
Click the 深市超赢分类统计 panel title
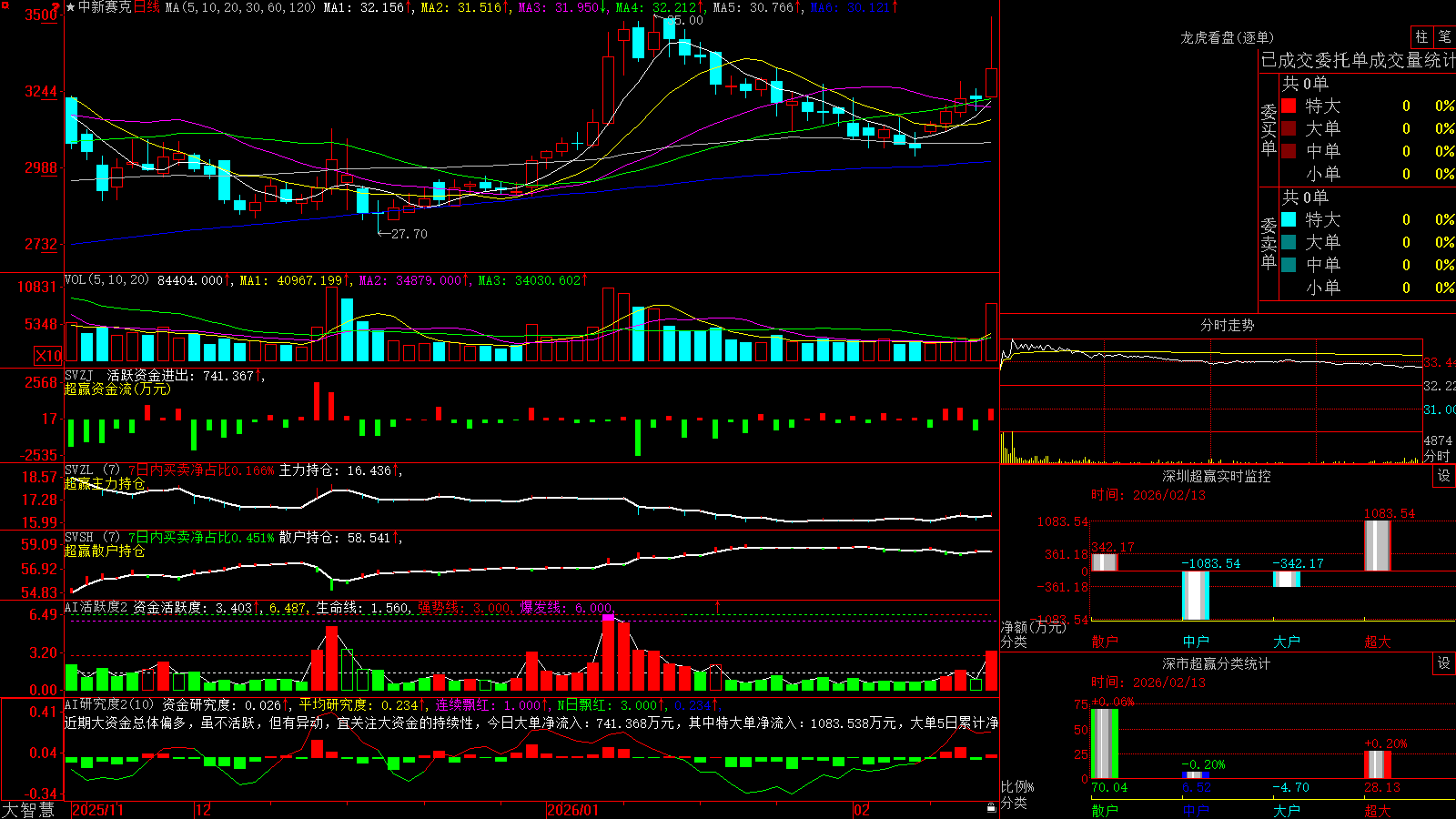pos(1217,663)
